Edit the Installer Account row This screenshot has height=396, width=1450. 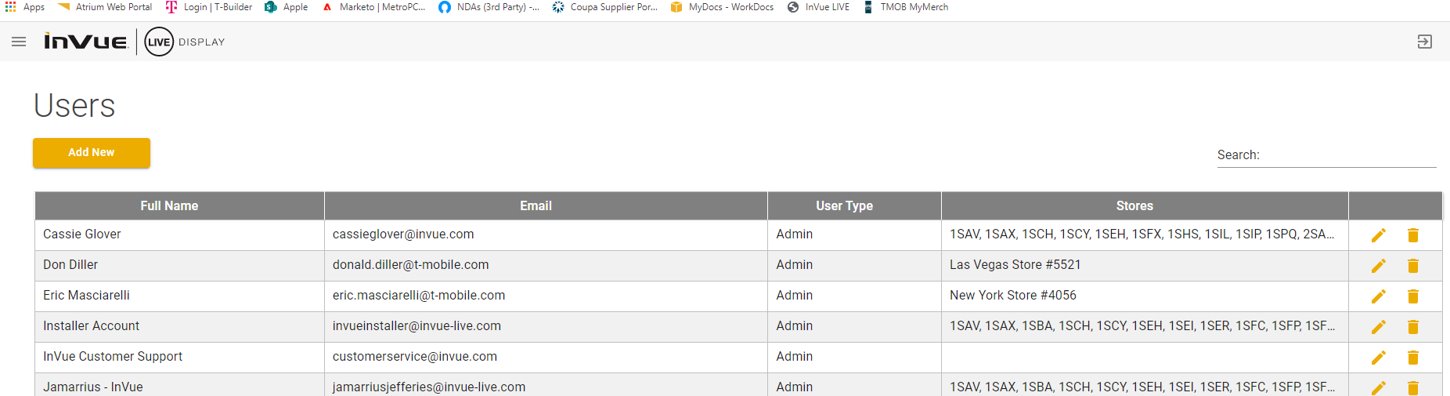(x=1378, y=327)
